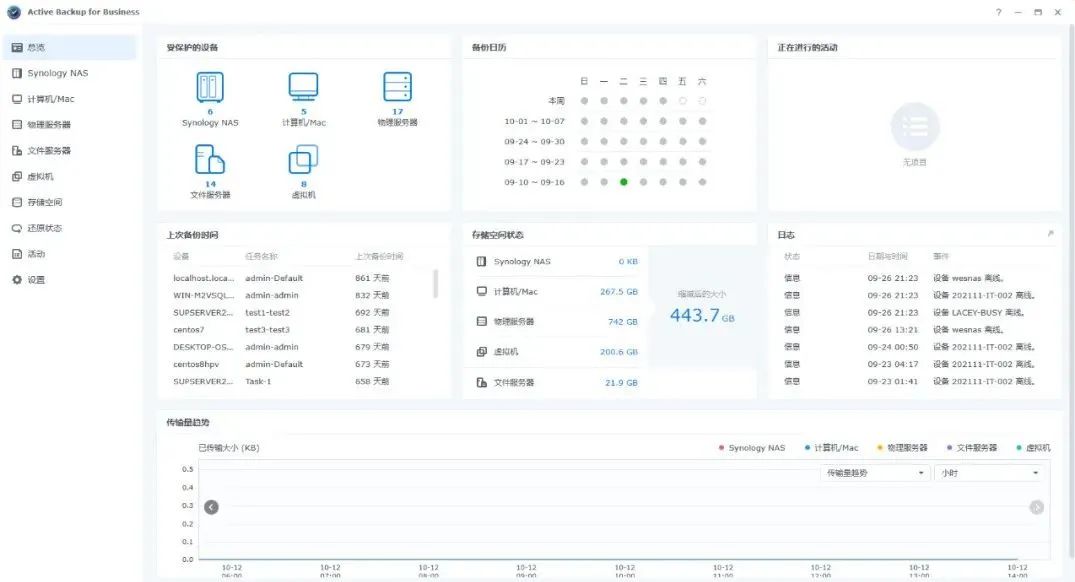The width and height of the screenshot is (1075, 582).
Task: Click the help question mark icon
Action: click(998, 12)
